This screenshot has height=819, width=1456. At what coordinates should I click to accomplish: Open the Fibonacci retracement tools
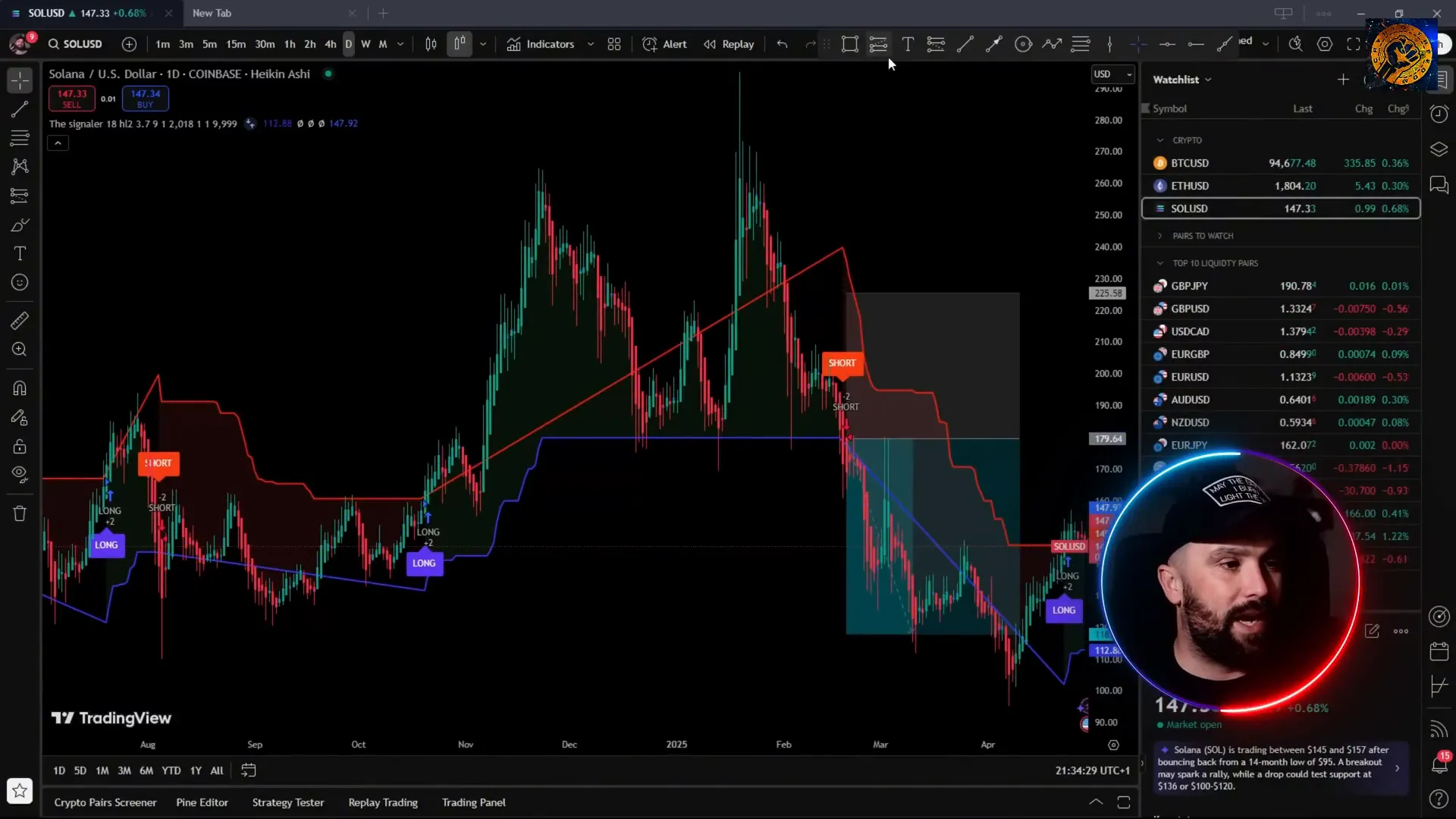pos(20,138)
